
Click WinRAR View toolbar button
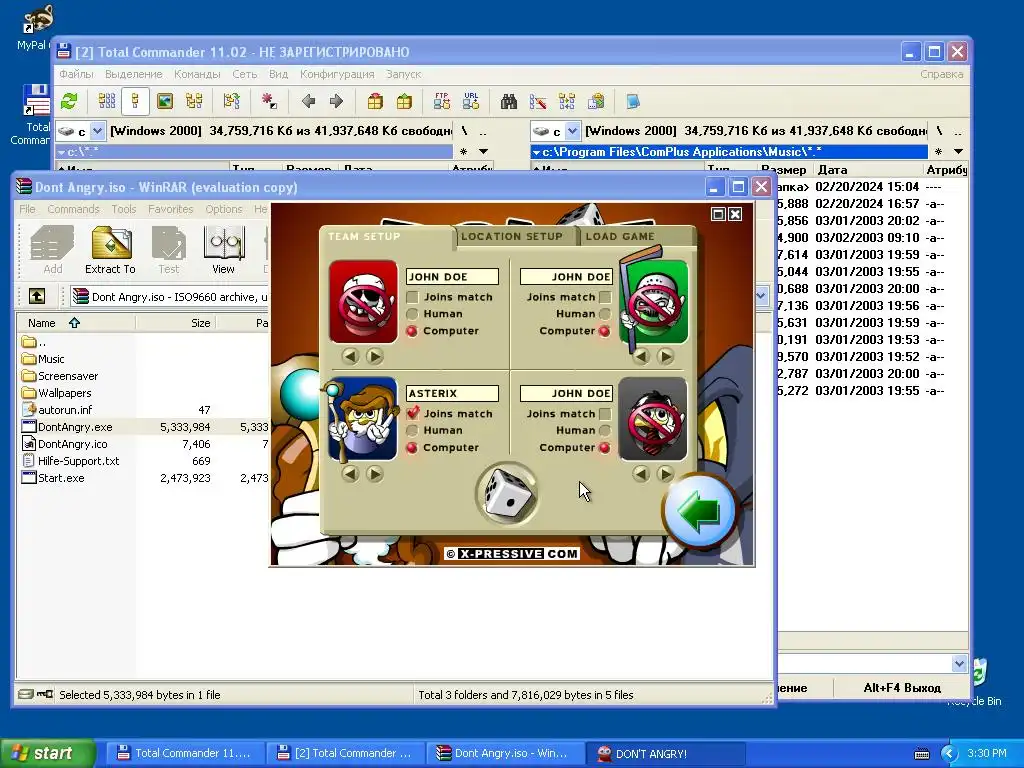point(223,250)
